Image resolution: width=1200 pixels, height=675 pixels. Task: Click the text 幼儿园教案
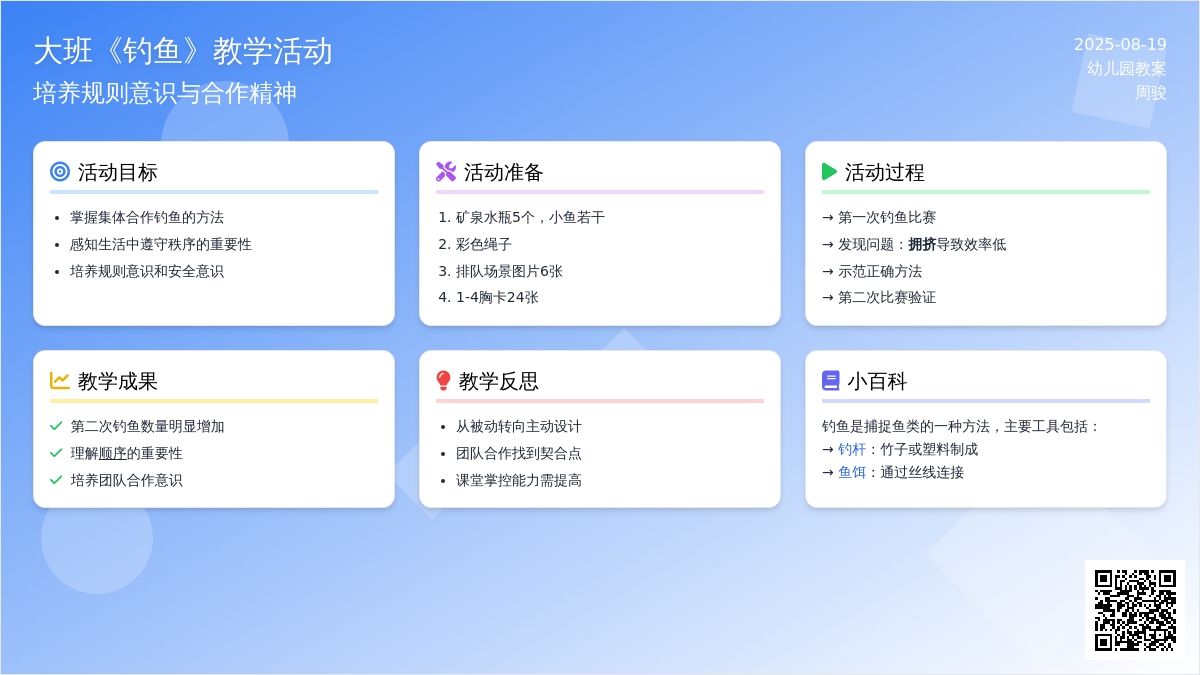click(x=1127, y=69)
